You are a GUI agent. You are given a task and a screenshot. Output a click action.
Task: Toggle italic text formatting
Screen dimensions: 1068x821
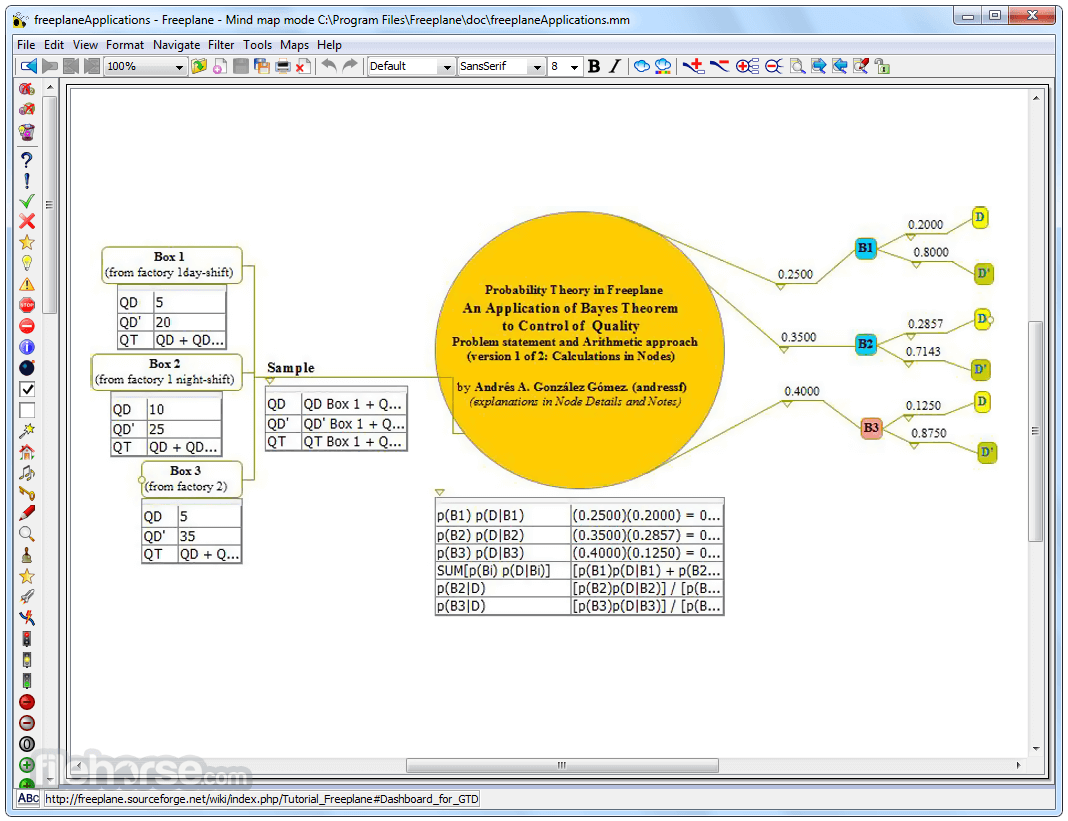(x=615, y=66)
